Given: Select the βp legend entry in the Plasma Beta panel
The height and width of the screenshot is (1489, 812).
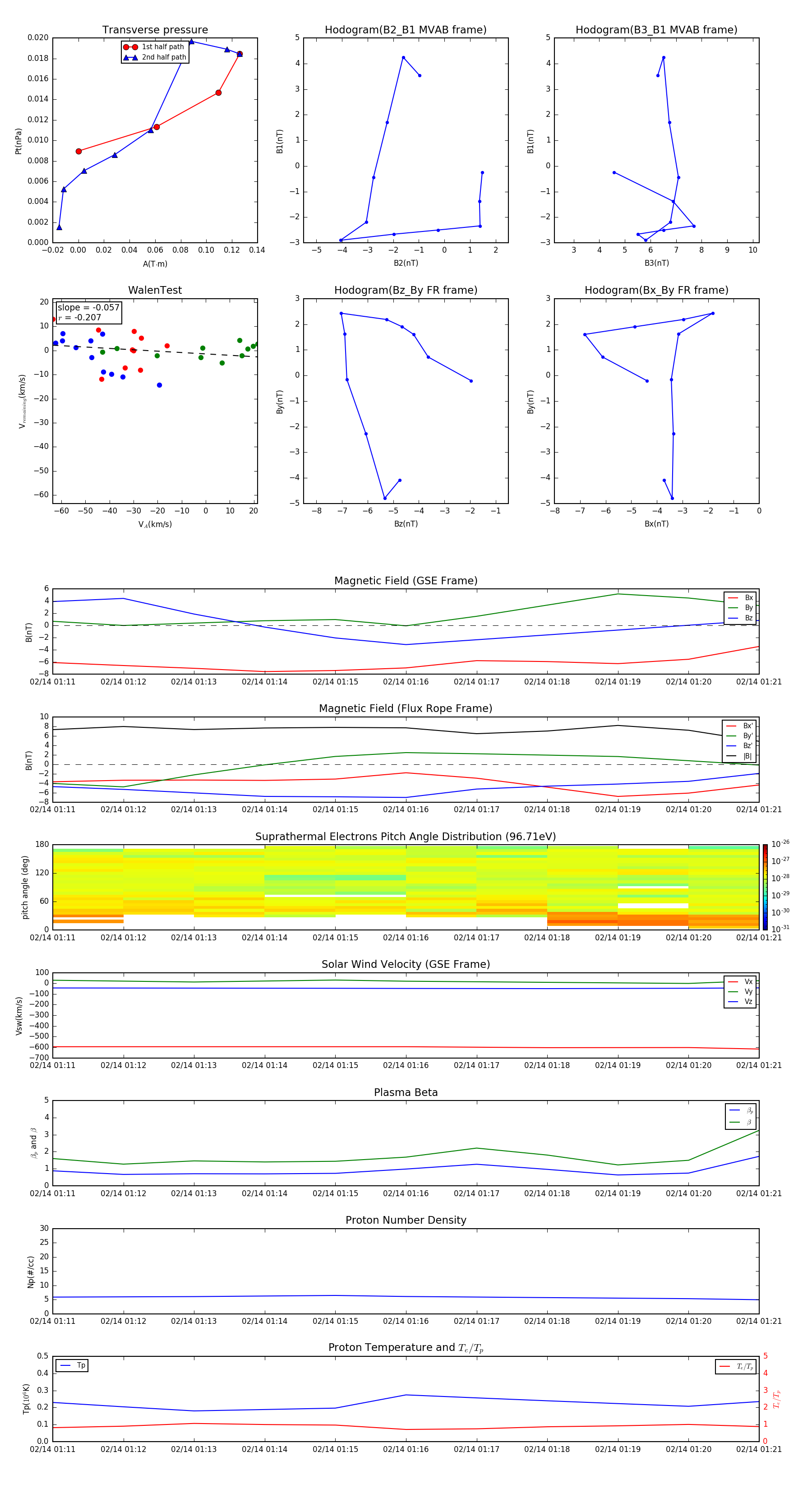Looking at the screenshot, I should pyautogui.click(x=741, y=1110).
